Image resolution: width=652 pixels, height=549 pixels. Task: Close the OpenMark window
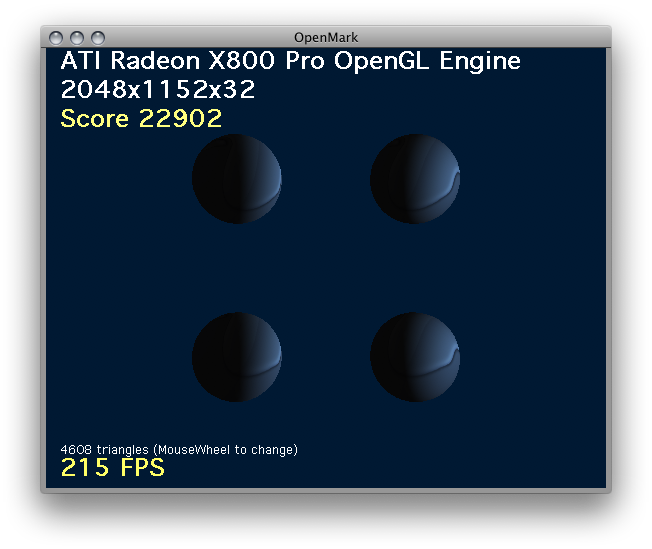point(56,38)
